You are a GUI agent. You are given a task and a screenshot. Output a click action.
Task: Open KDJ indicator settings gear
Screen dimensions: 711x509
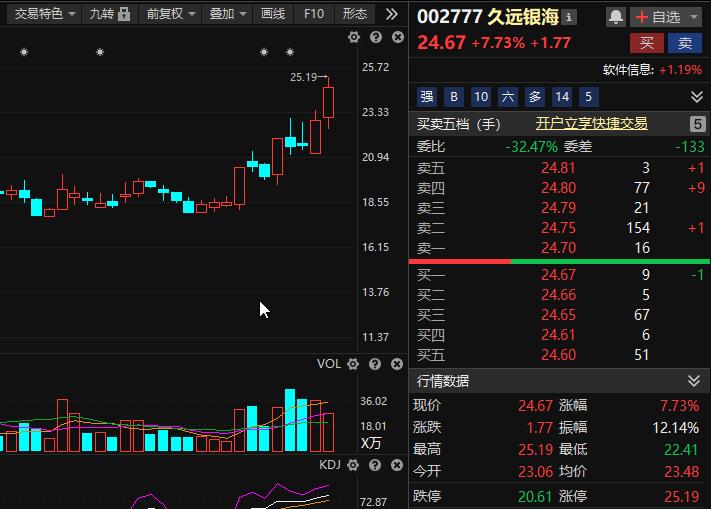(x=353, y=465)
